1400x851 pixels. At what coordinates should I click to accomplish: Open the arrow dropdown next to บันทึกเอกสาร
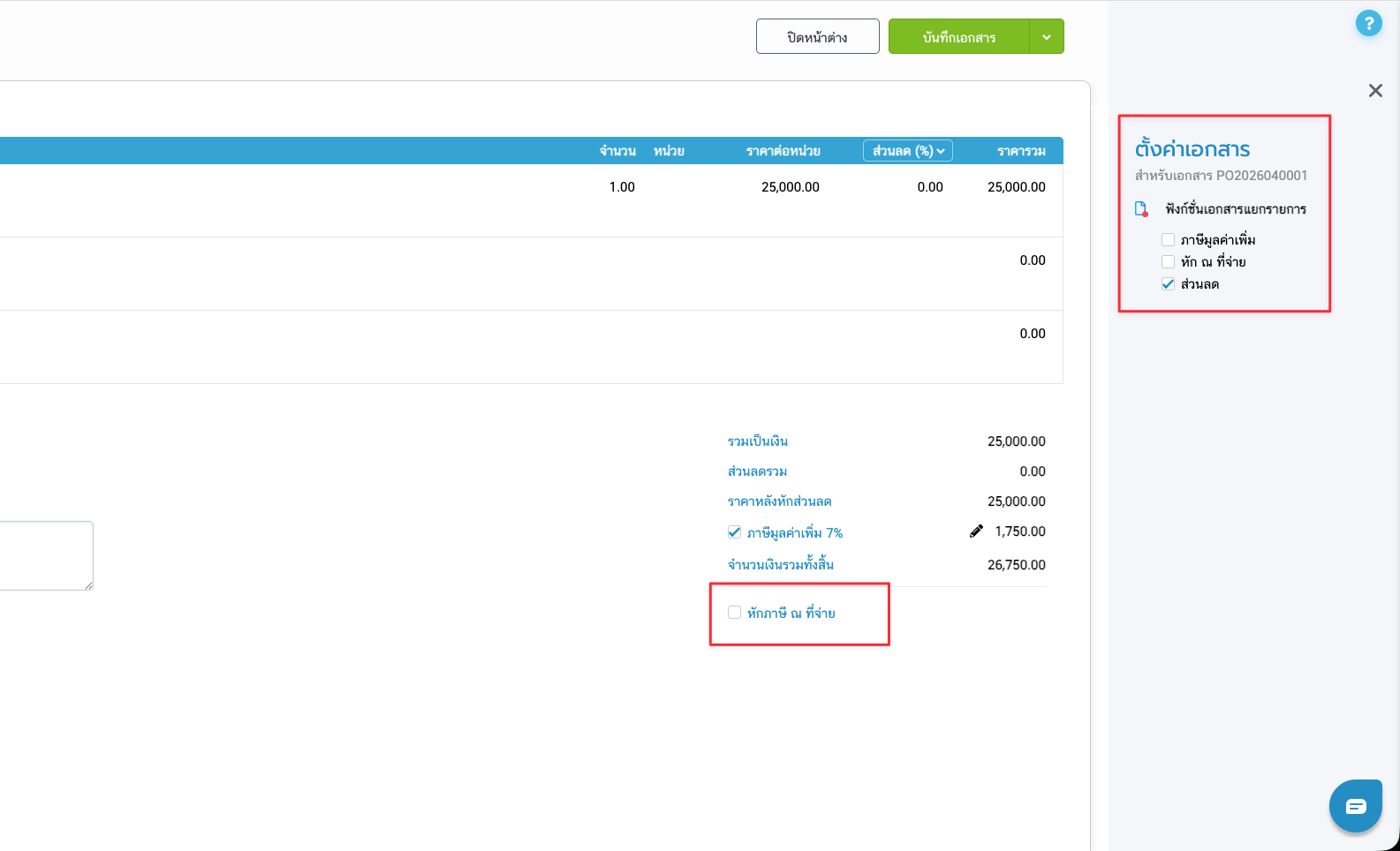[1047, 37]
